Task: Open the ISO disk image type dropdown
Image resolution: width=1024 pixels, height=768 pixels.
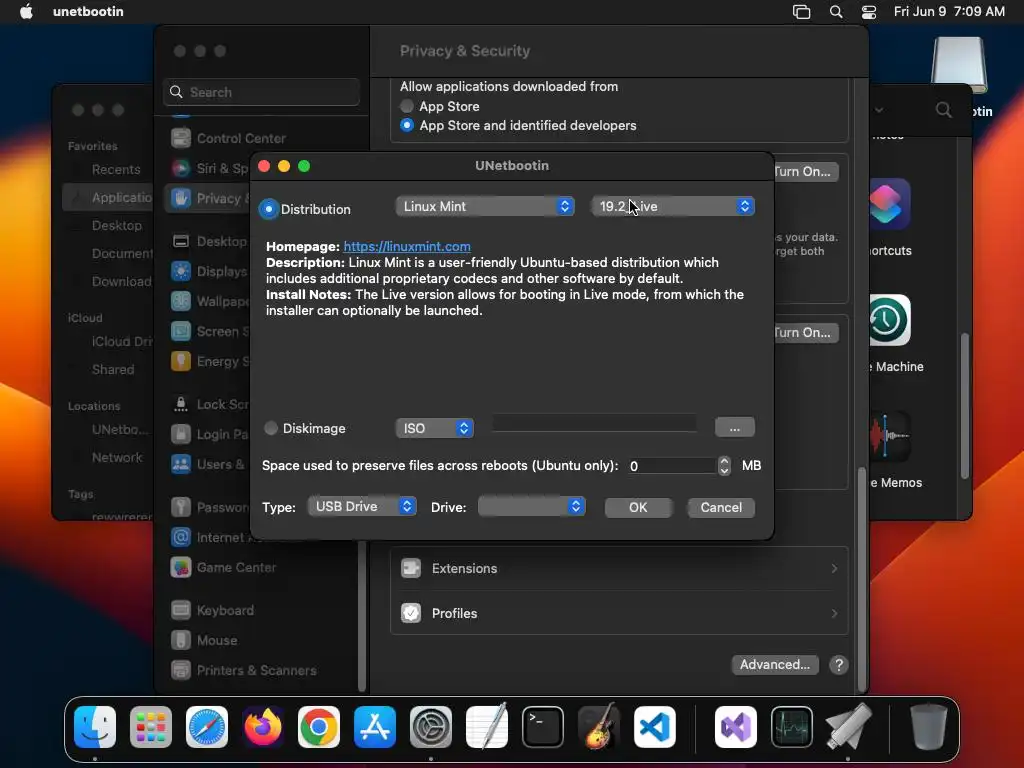Action: coord(434,428)
